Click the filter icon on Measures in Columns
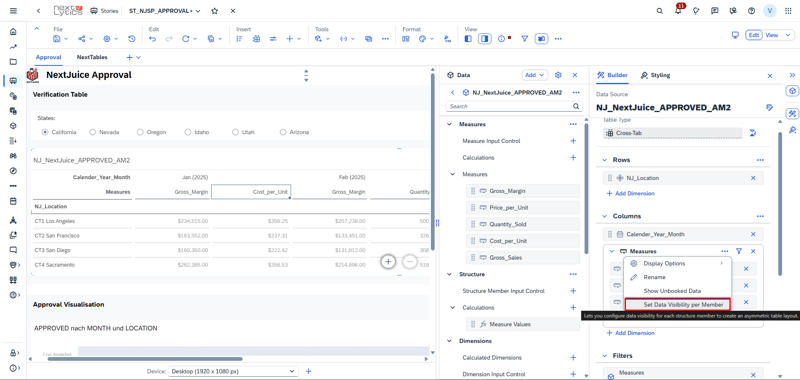This screenshot has height=380, width=800. click(739, 251)
